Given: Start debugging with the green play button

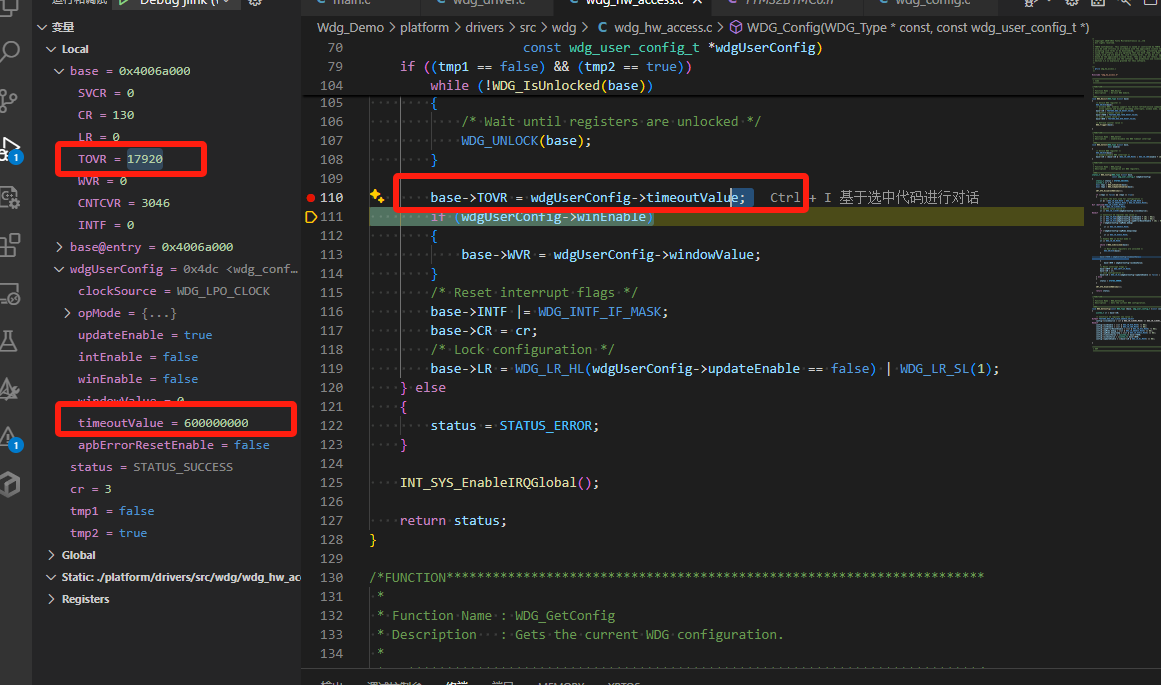Looking at the screenshot, I should point(124,3).
